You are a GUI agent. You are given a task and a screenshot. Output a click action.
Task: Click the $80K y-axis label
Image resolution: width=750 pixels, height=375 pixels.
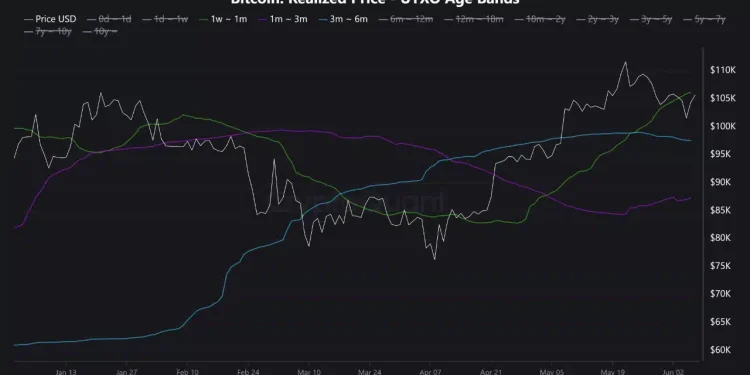click(721, 238)
